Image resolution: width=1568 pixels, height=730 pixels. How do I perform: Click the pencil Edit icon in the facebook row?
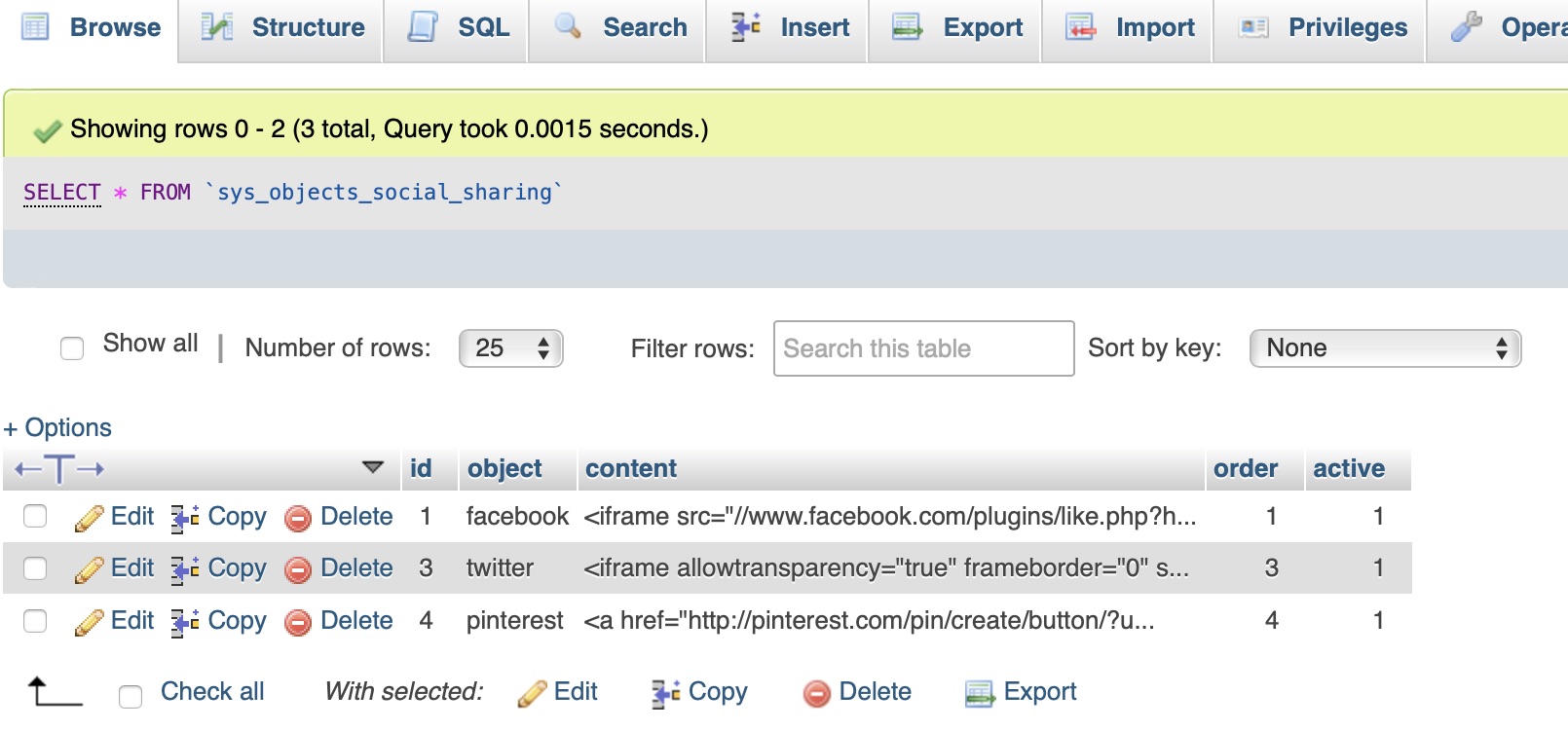[x=89, y=518]
